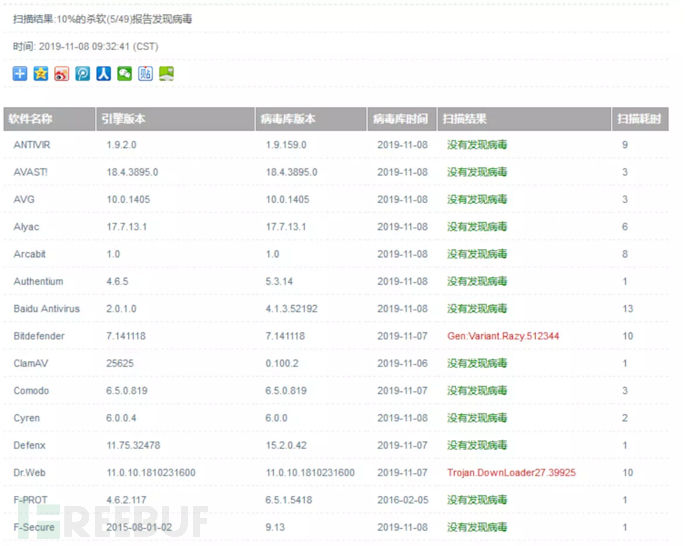Select the Arcabit row name
The image size is (690, 546).
click(29, 254)
